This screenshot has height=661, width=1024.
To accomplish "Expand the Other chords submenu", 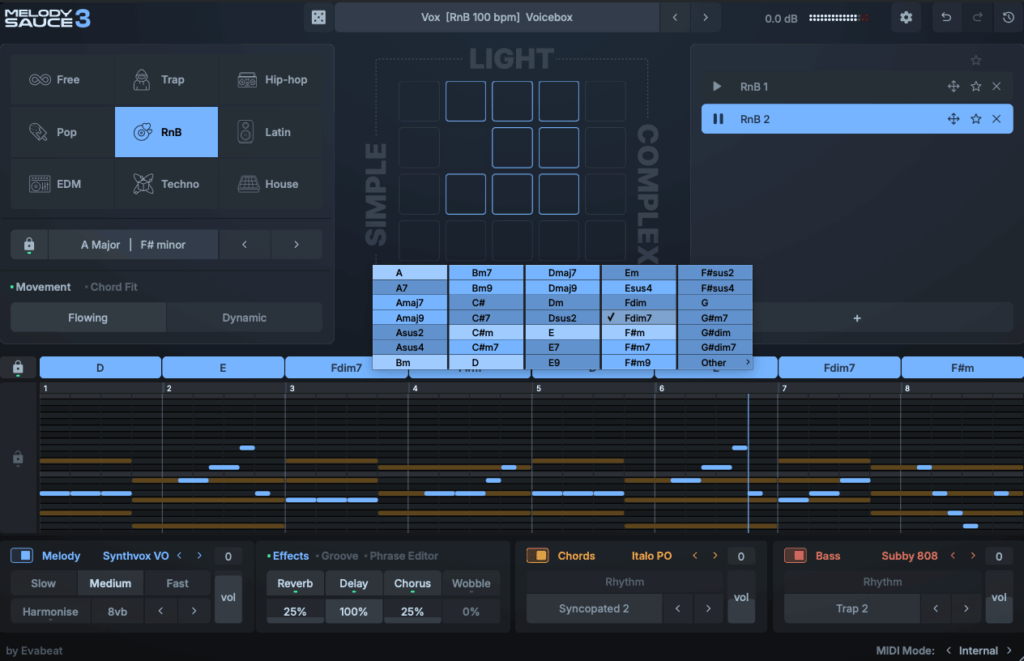I will pos(716,363).
